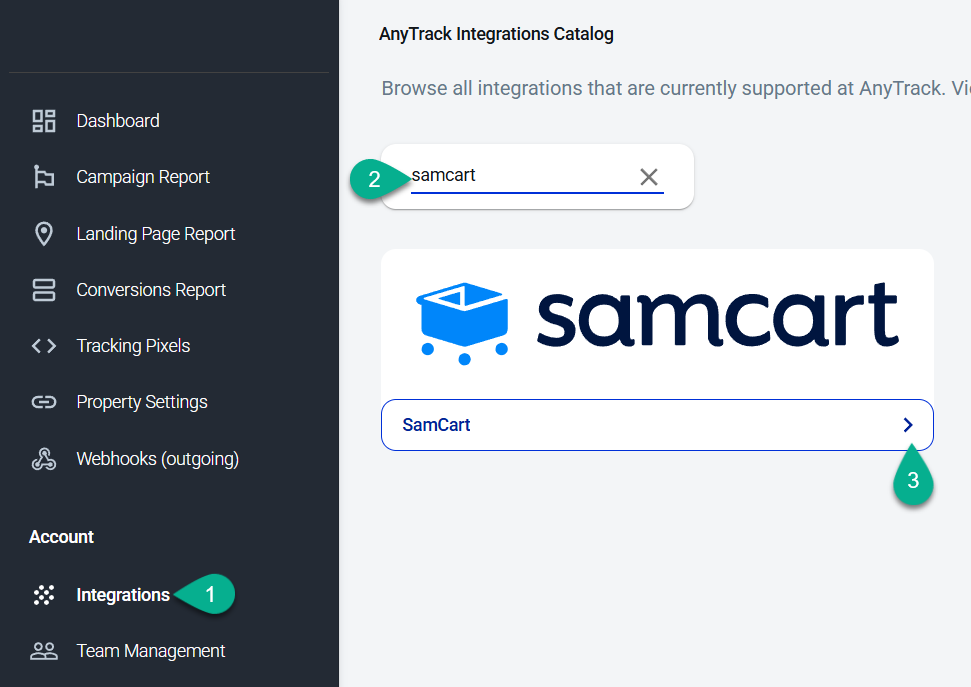Viewport: 971px width, 687px height.
Task: Select Tracking Pixels in the sidebar
Action: 133,346
